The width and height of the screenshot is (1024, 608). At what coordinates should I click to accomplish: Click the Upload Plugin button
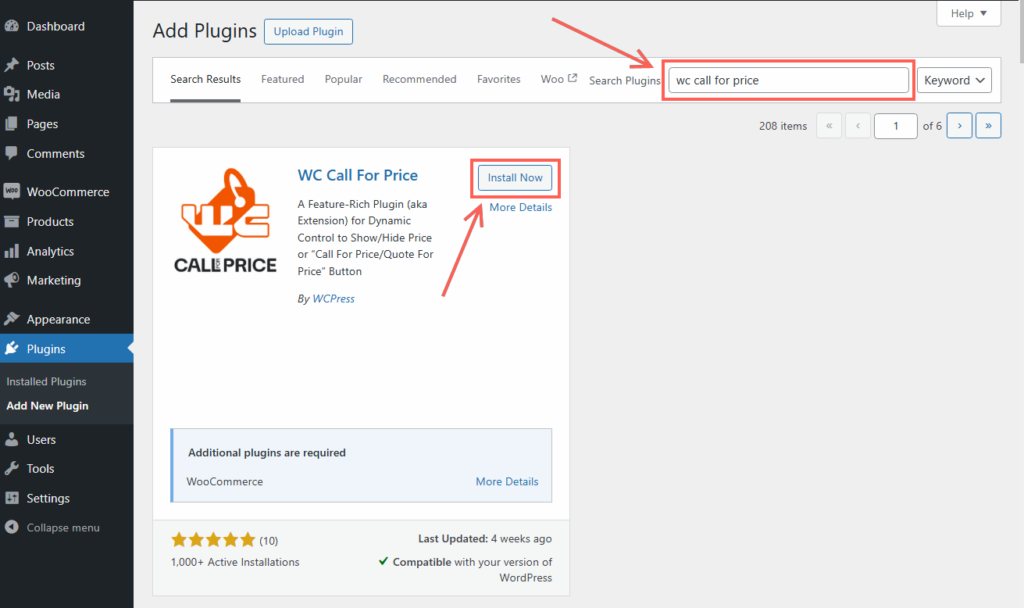(x=308, y=31)
